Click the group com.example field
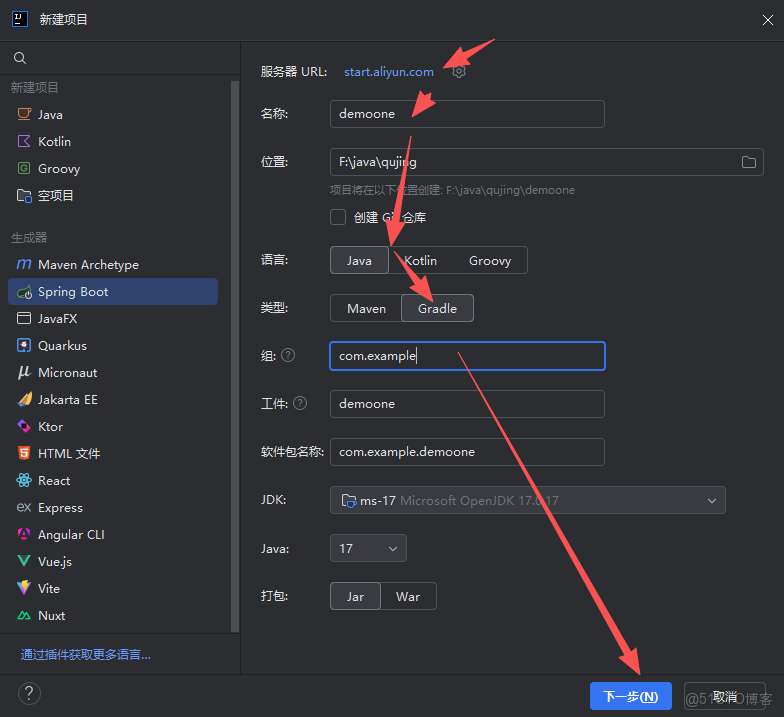The width and height of the screenshot is (784, 717). (467, 356)
